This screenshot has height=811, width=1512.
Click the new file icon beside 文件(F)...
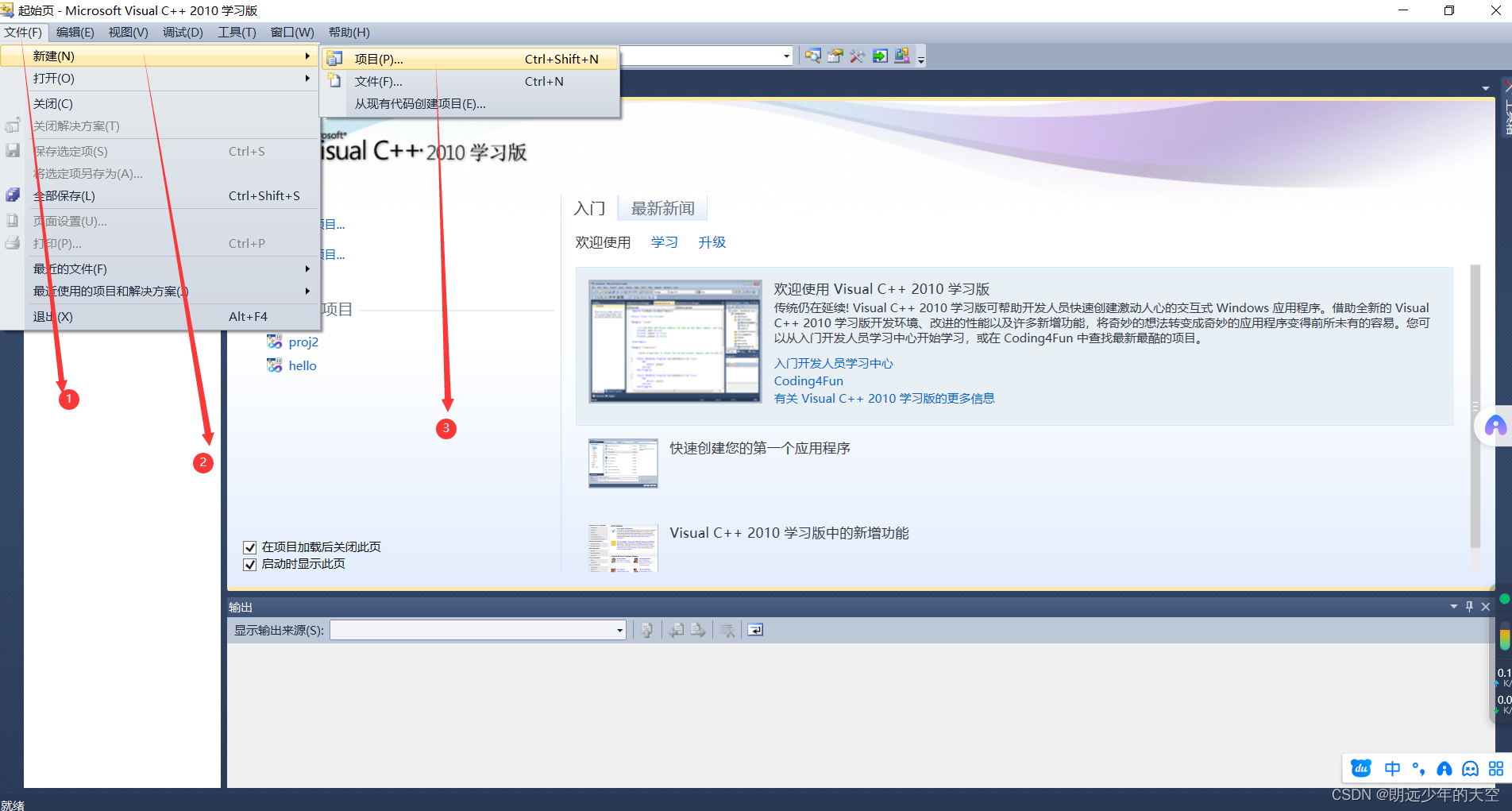tap(335, 81)
